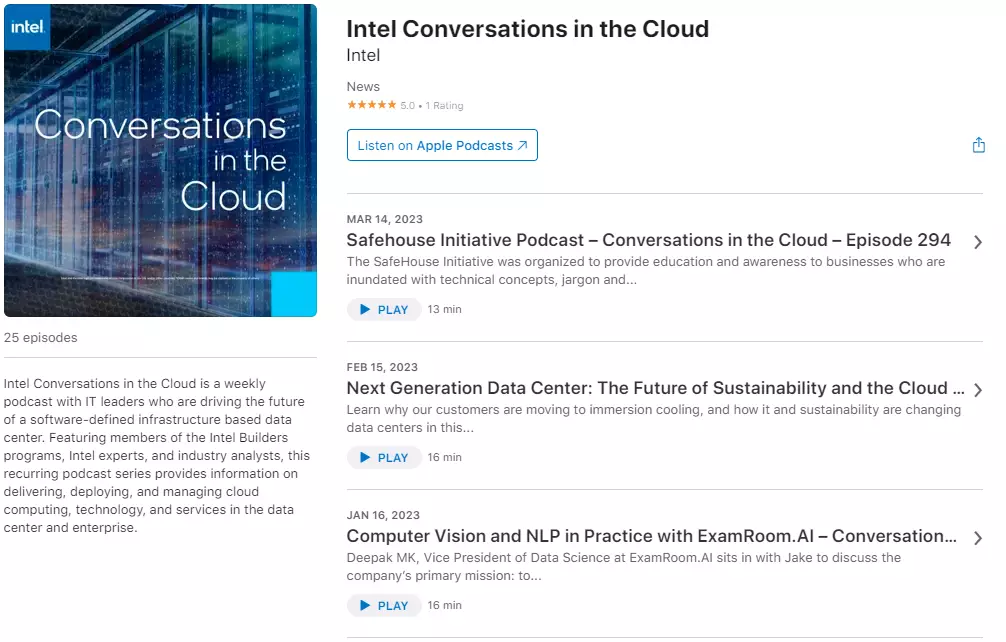
Task: Open the Computer Vision and NLP episode title
Action: tap(655, 536)
